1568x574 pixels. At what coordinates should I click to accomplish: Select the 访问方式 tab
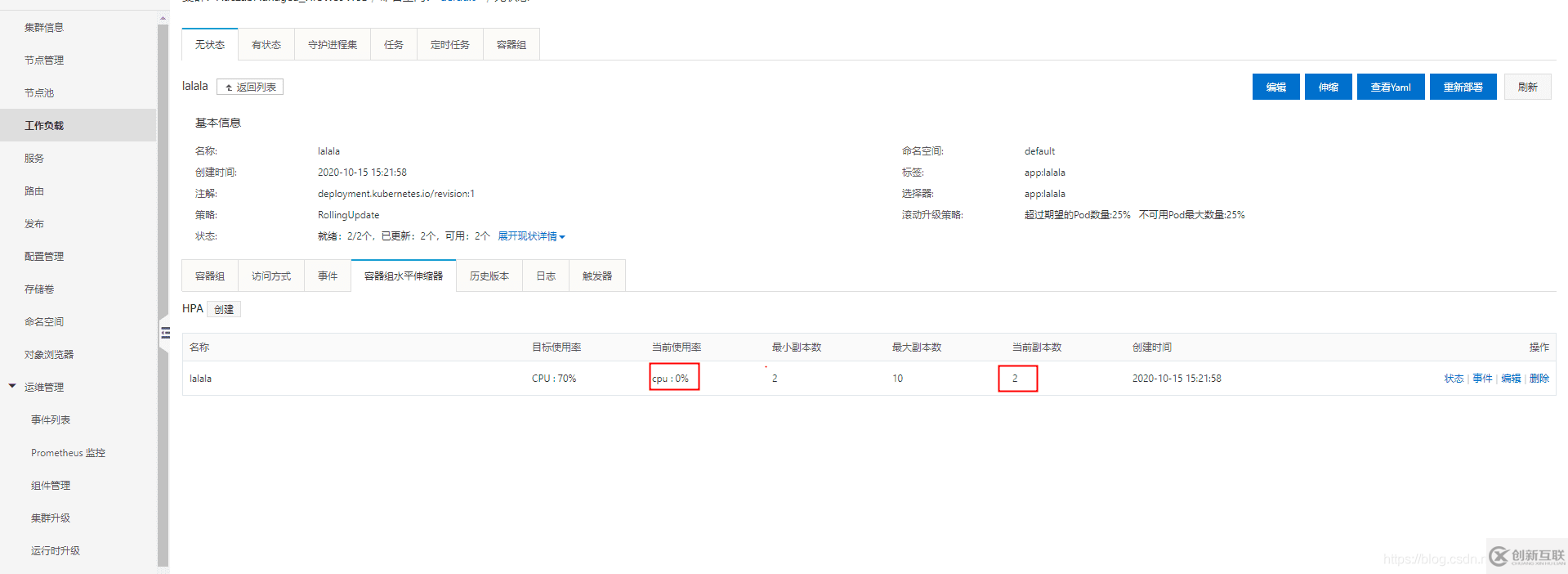[x=271, y=276]
